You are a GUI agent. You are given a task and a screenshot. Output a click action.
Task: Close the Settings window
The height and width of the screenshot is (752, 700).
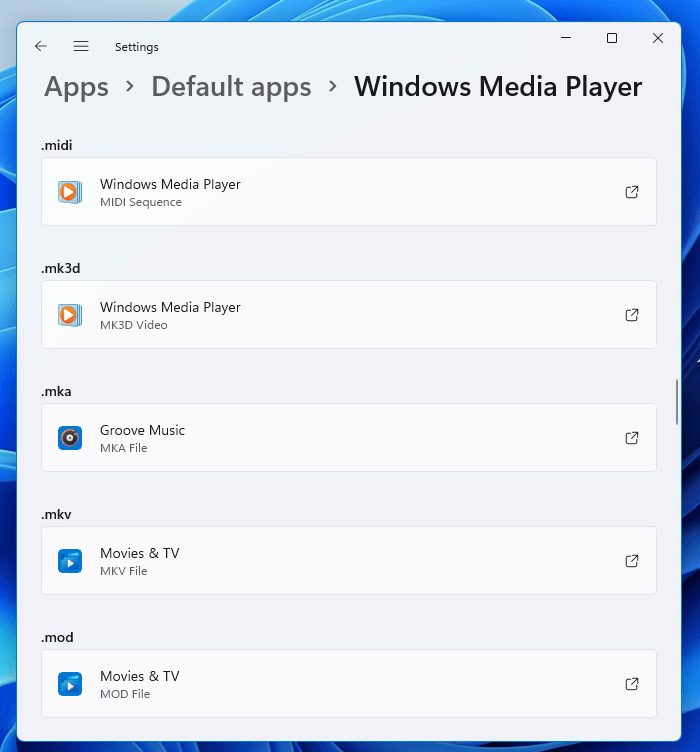[658, 38]
